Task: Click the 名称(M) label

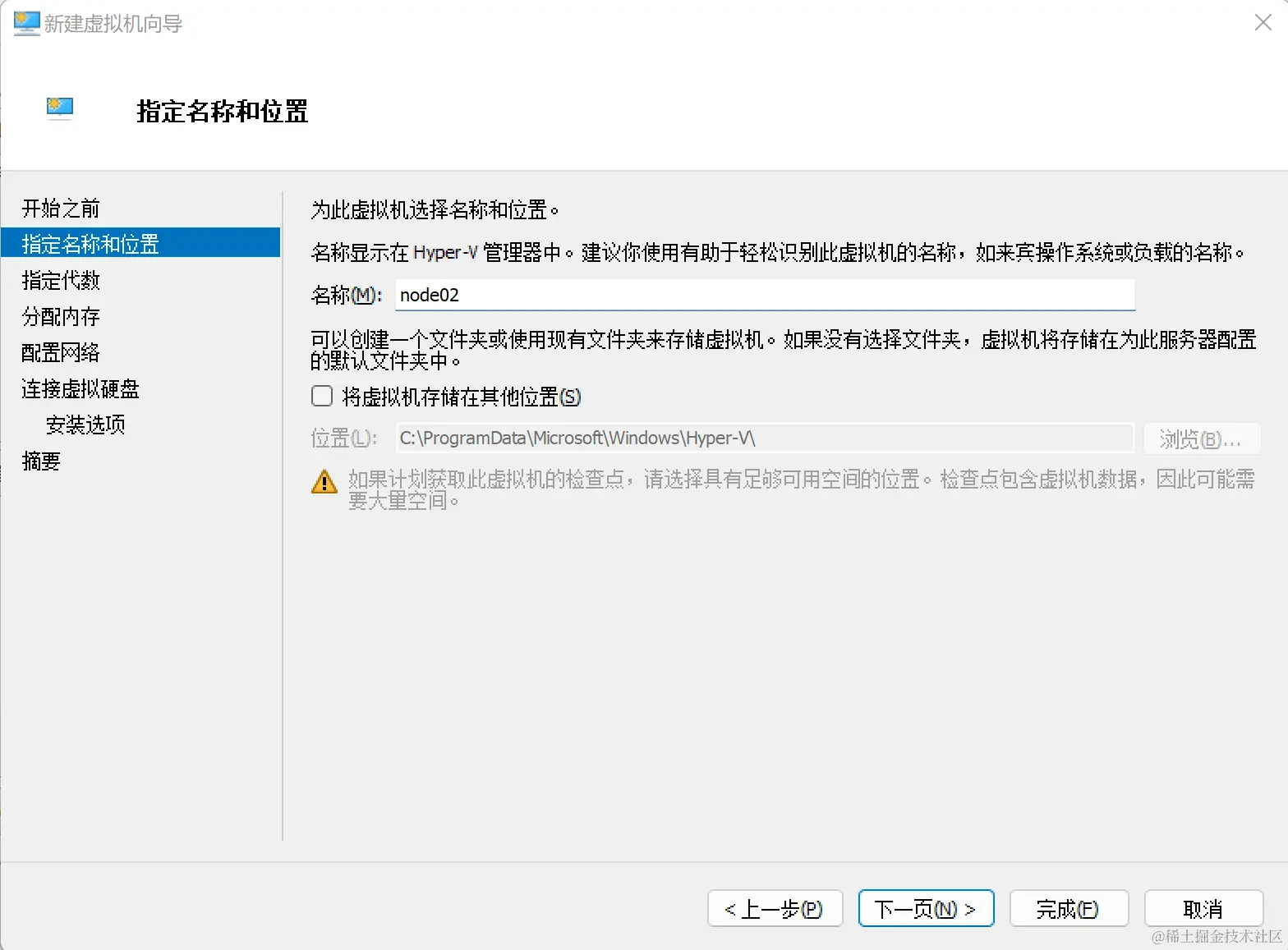Action: pyautogui.click(x=347, y=296)
